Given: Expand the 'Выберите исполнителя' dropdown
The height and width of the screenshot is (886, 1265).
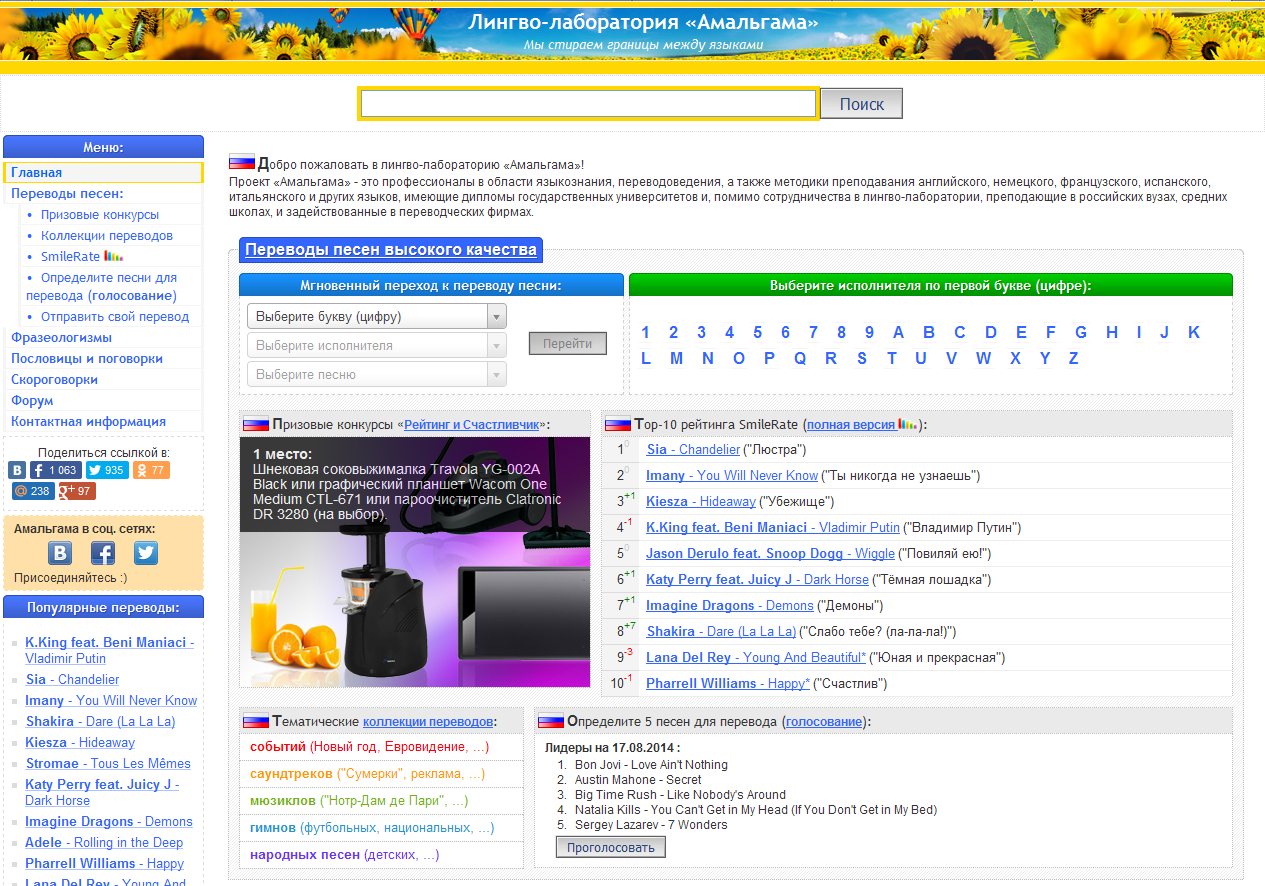Looking at the screenshot, I should [x=376, y=346].
